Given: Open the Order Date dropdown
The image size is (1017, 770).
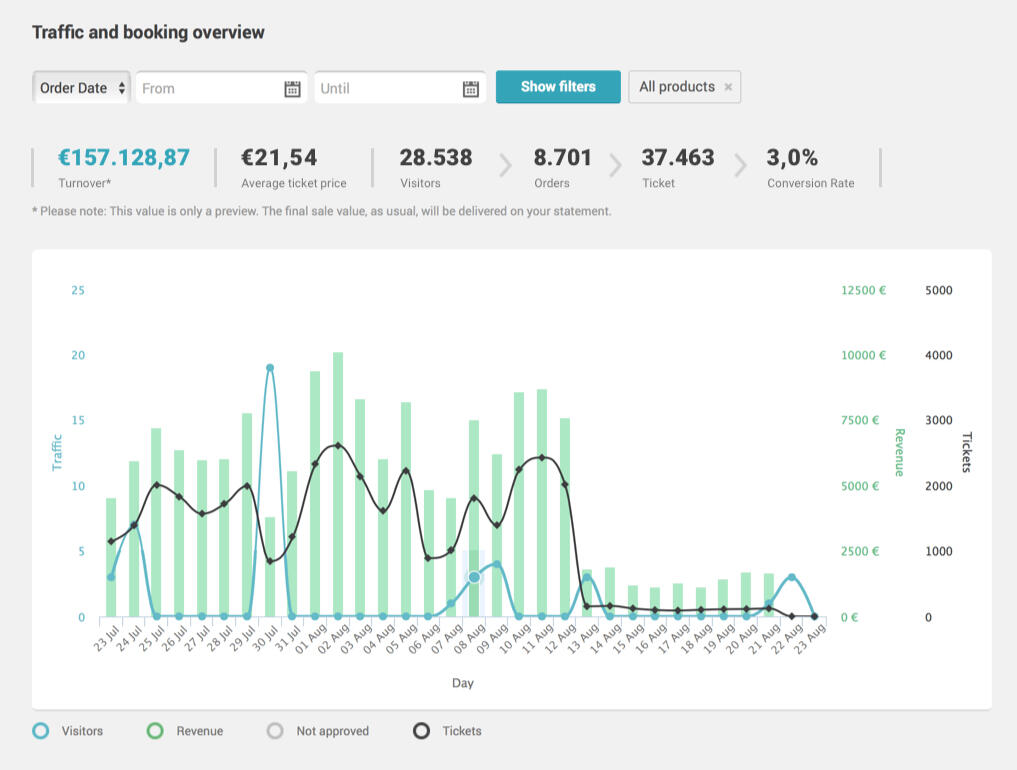Looking at the screenshot, I should coord(82,88).
